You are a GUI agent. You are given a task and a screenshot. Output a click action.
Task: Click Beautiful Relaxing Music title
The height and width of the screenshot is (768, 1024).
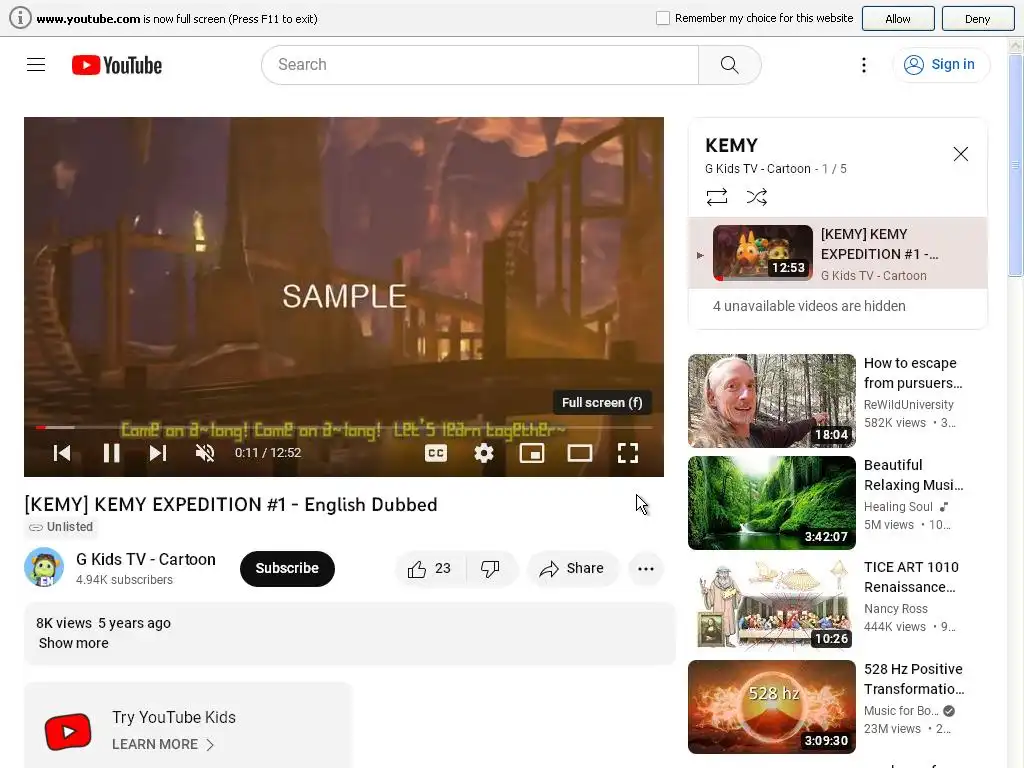point(913,475)
